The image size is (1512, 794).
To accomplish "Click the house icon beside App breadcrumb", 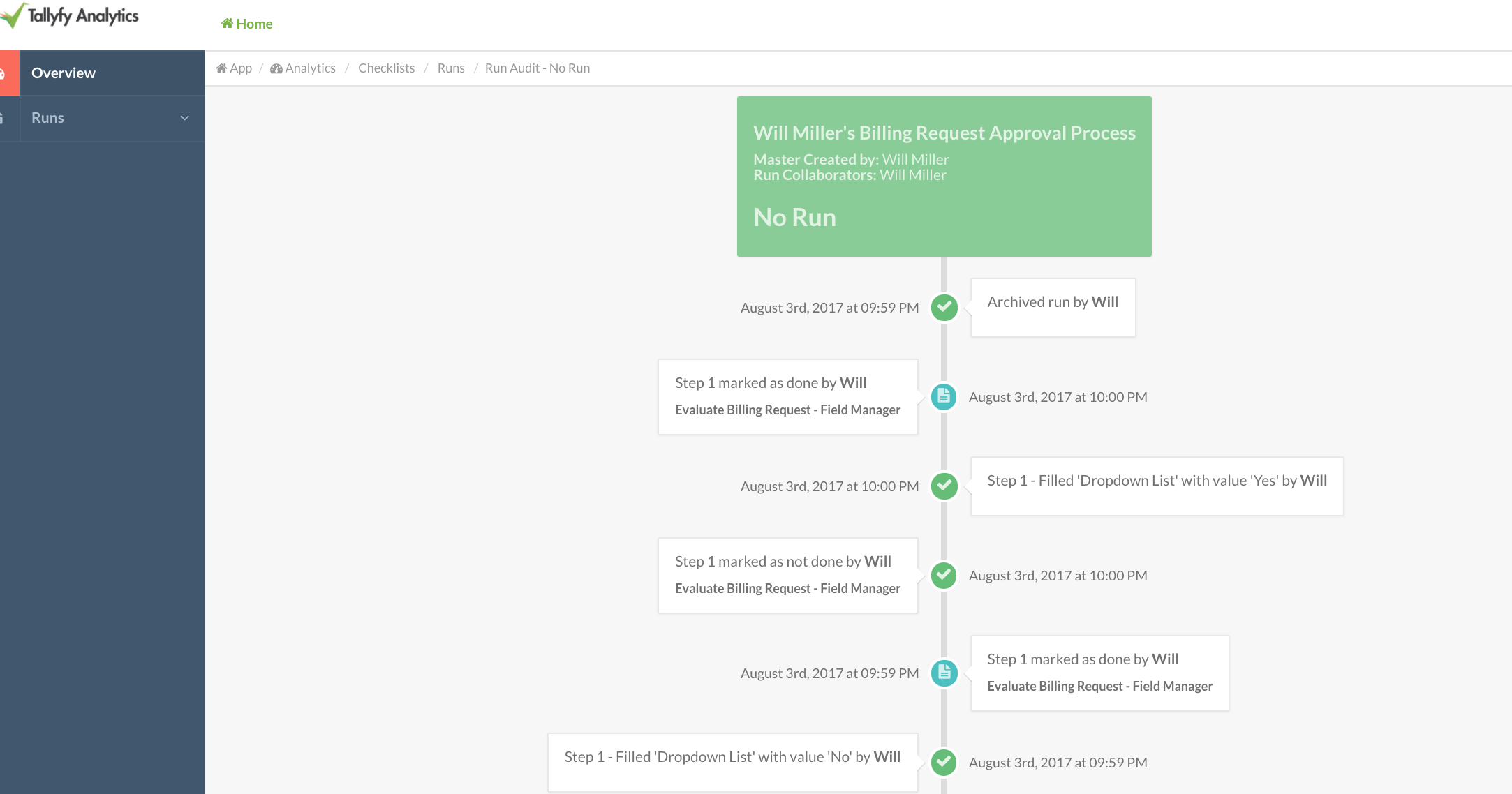I will [222, 67].
